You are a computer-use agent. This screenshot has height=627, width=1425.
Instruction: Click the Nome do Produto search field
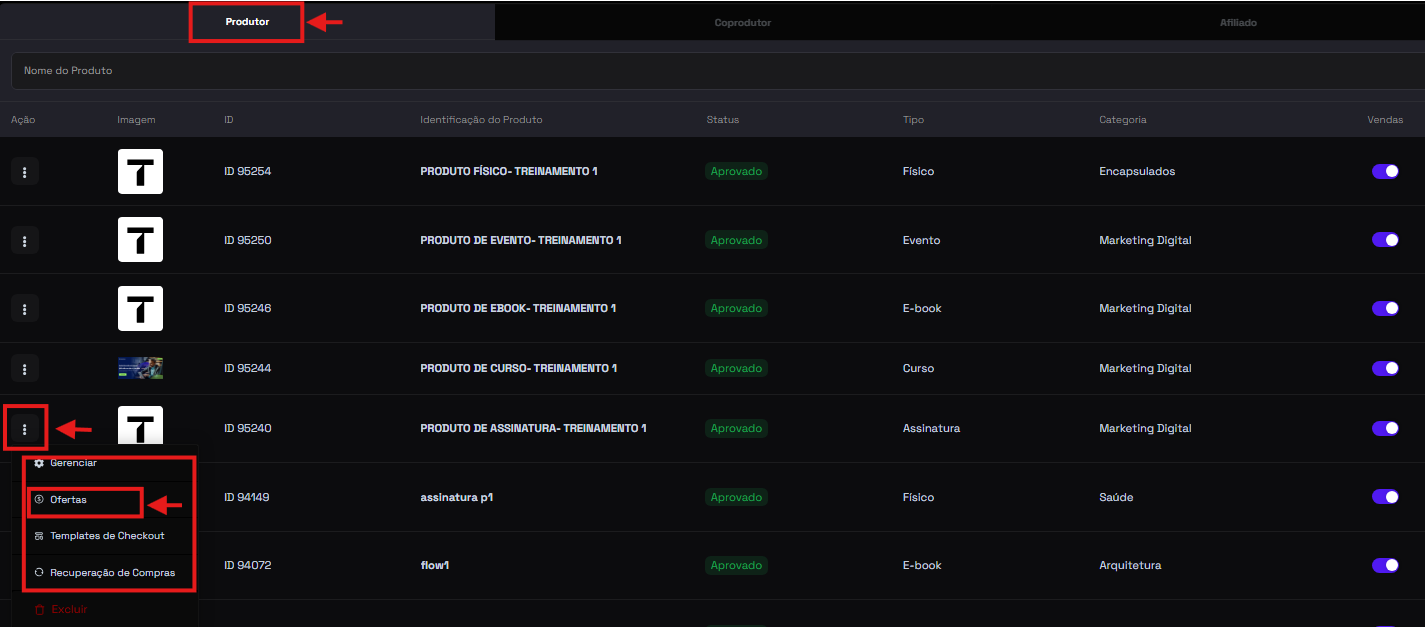tap(700, 71)
